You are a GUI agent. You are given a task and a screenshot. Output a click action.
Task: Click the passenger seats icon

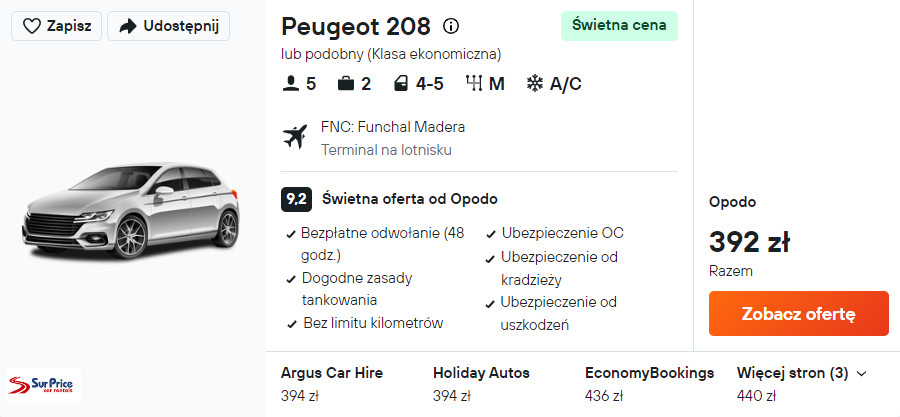coord(291,84)
